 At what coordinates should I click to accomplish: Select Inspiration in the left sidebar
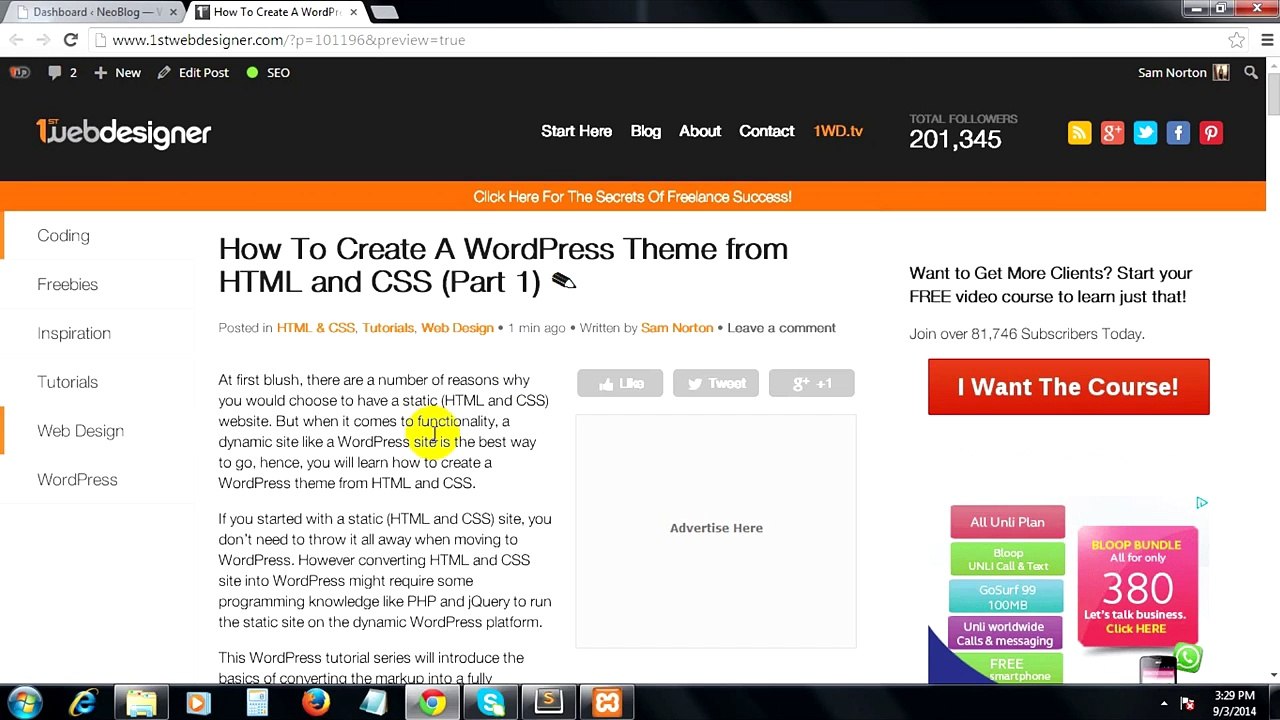coord(74,333)
